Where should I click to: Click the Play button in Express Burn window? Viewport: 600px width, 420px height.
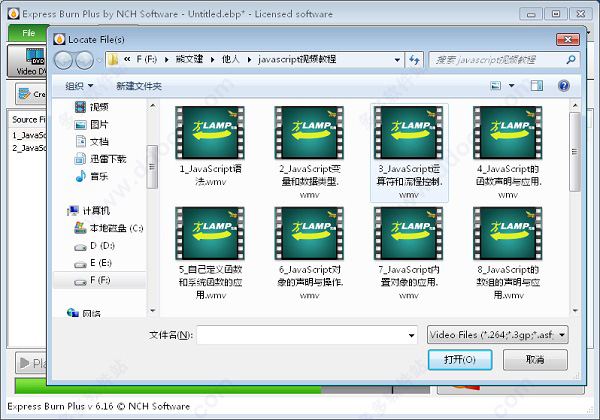(x=31, y=363)
